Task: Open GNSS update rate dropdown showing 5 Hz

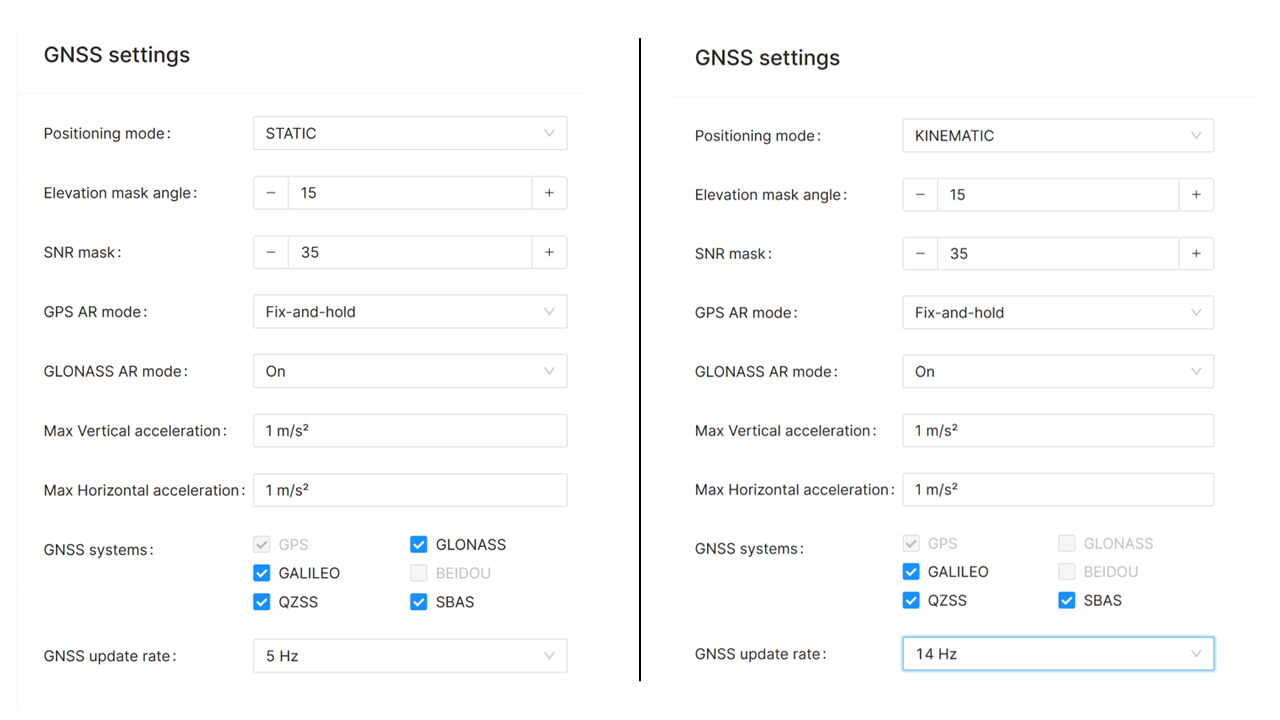Action: pyautogui.click(x=410, y=656)
